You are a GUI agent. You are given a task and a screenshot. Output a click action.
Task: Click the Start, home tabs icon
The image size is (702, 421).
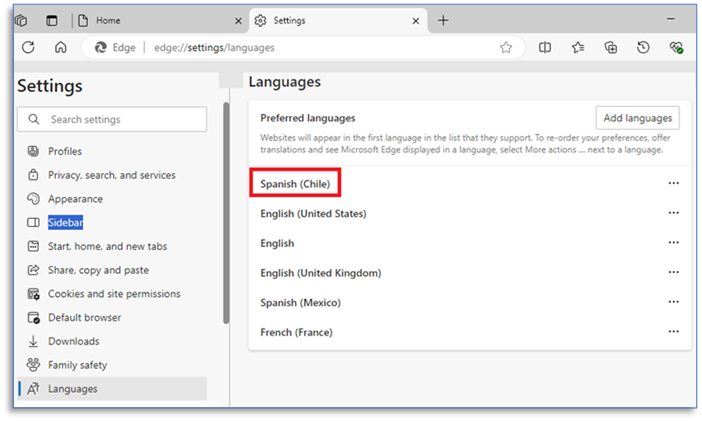point(34,246)
